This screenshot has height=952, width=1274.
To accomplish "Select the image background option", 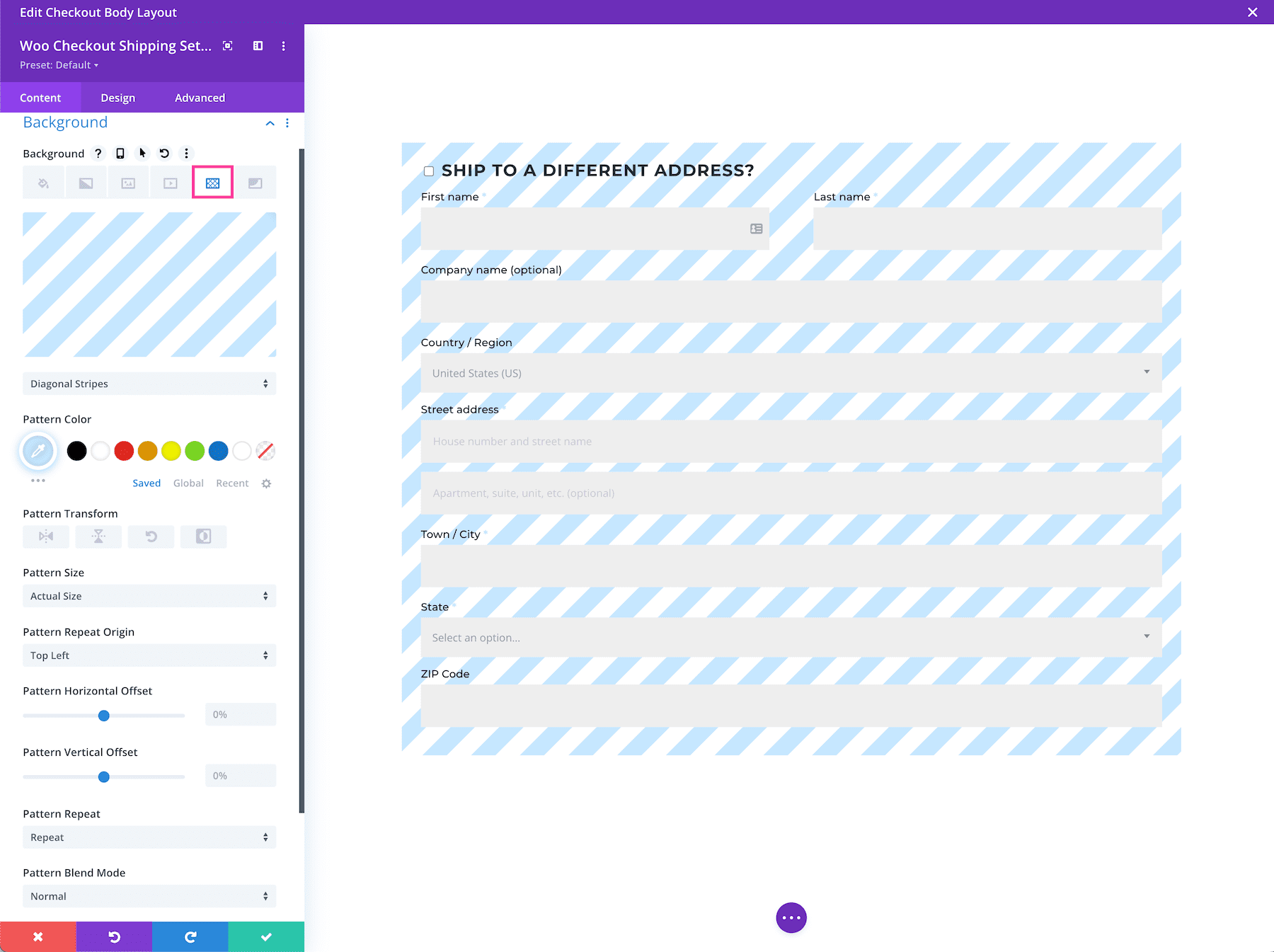I will coord(128,182).
